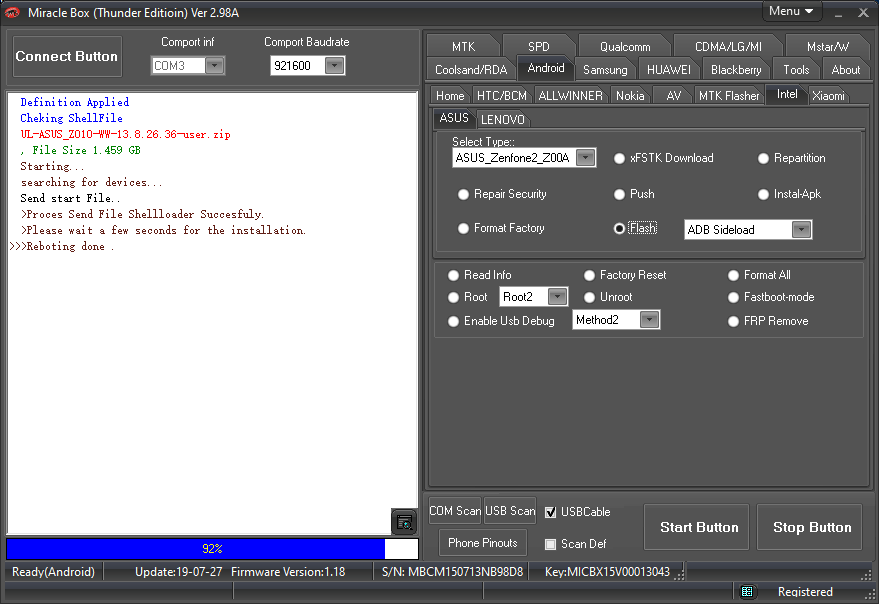
Task: Open the Comport inf COM3 dropdown
Action: click(215, 66)
